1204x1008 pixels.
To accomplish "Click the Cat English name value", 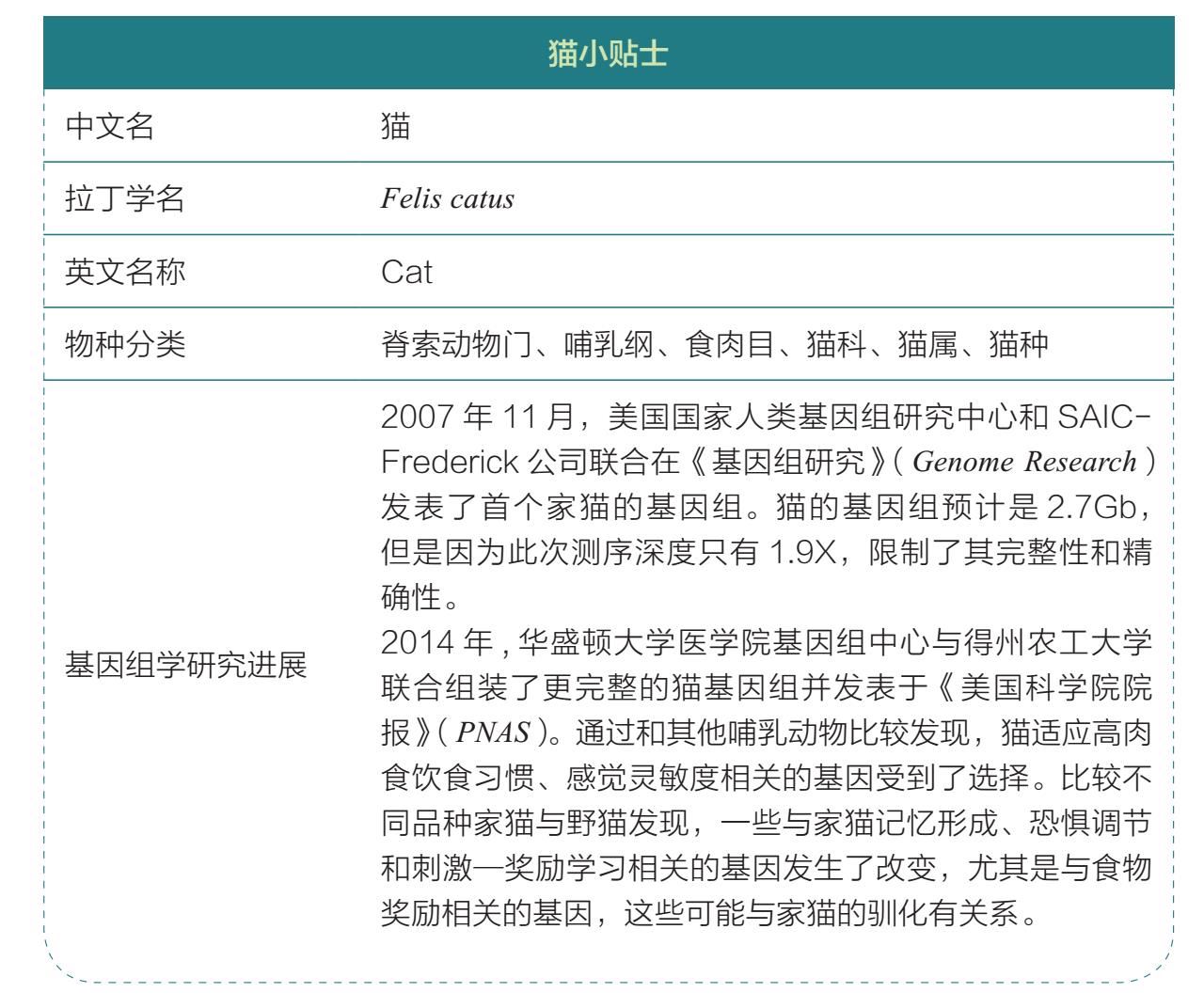I will point(406,272).
